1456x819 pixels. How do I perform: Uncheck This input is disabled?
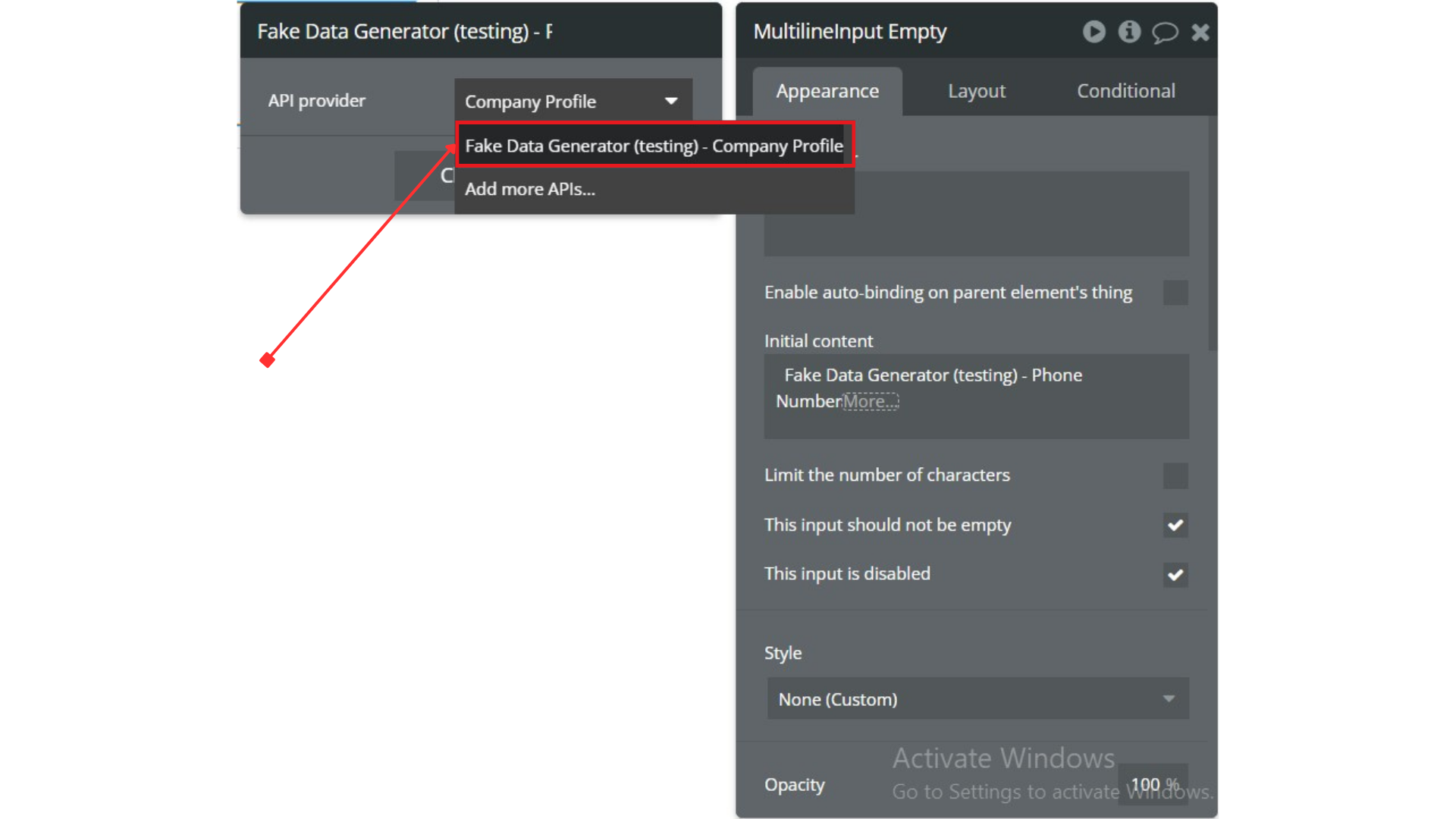[x=1175, y=575]
